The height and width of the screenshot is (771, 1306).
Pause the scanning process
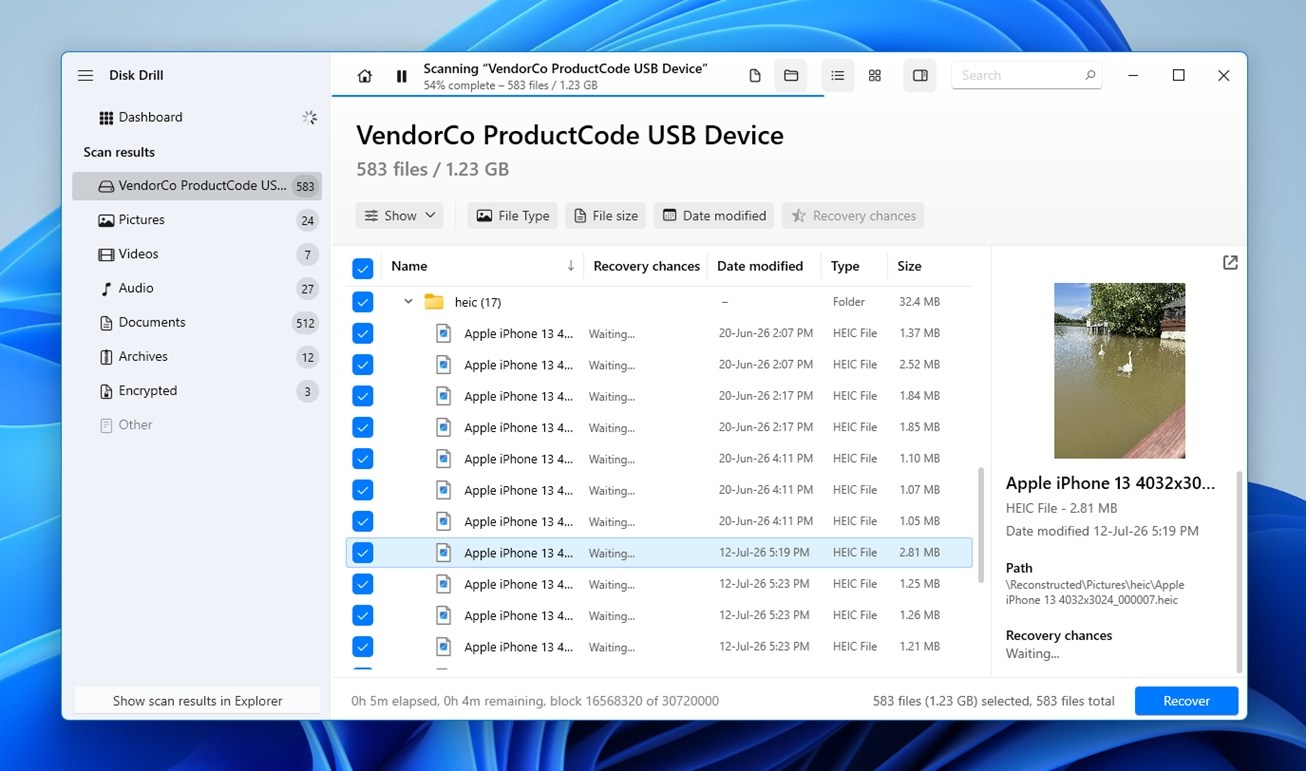point(401,76)
